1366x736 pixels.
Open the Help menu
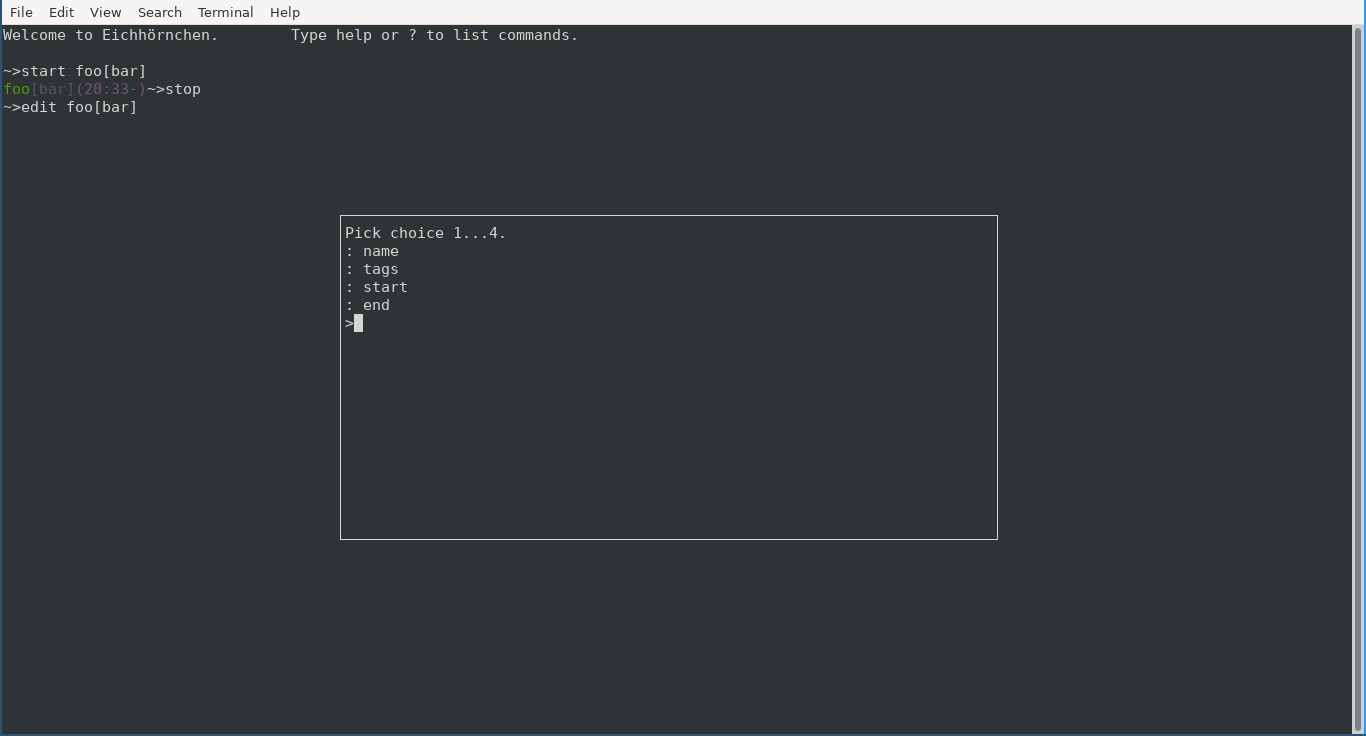[x=284, y=12]
